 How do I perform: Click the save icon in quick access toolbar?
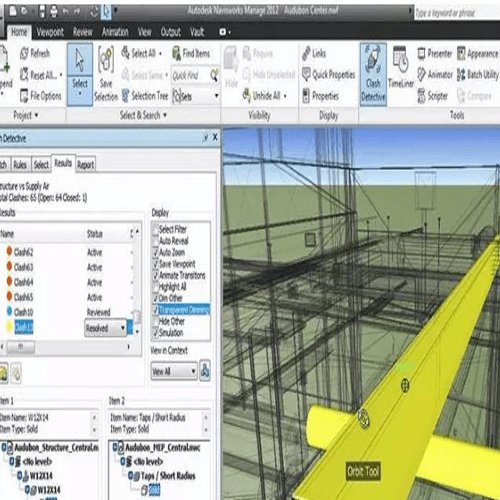click(42, 12)
